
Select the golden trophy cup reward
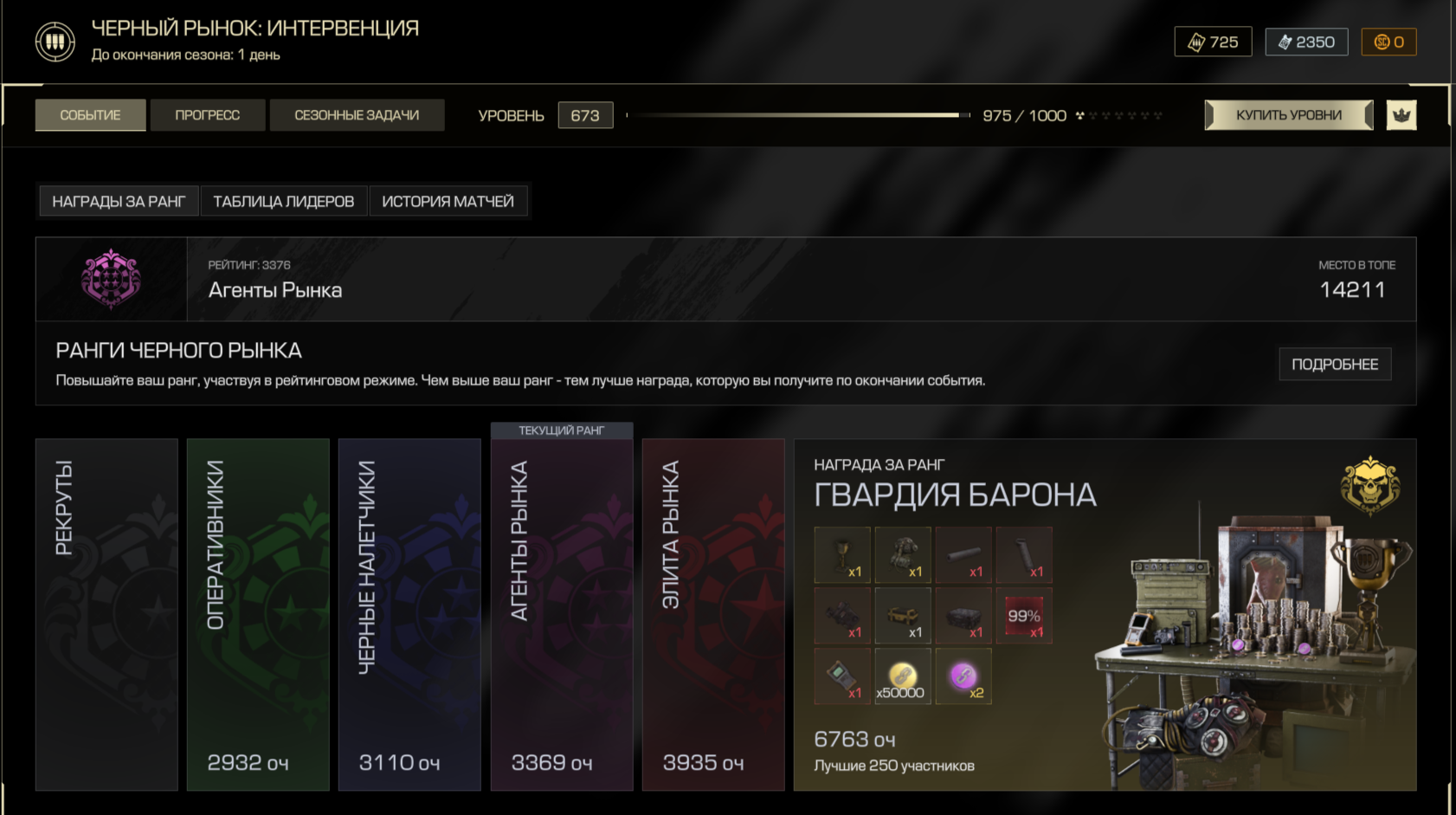click(x=842, y=554)
